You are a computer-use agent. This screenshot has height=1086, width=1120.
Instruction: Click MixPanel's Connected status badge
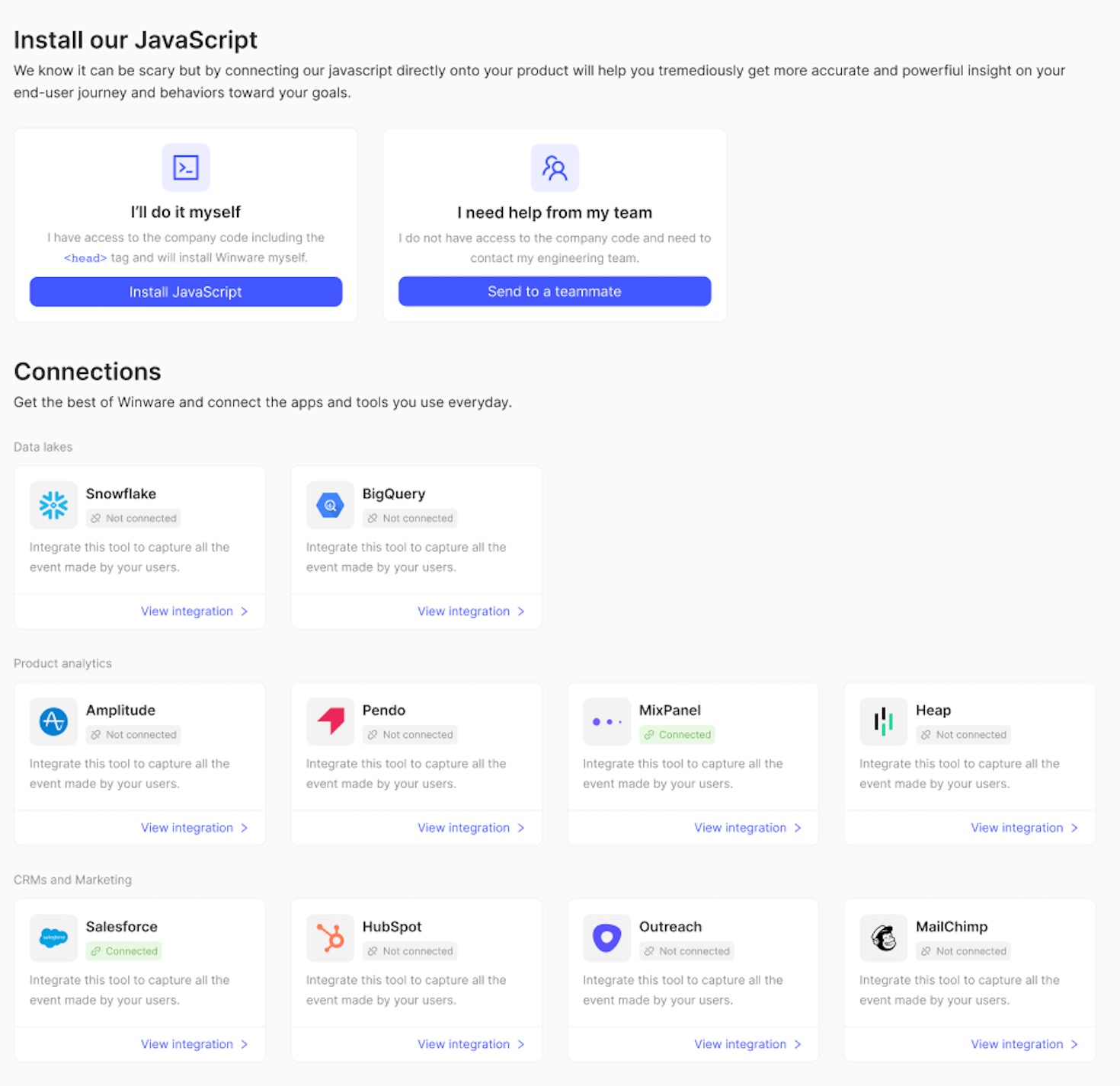click(677, 735)
